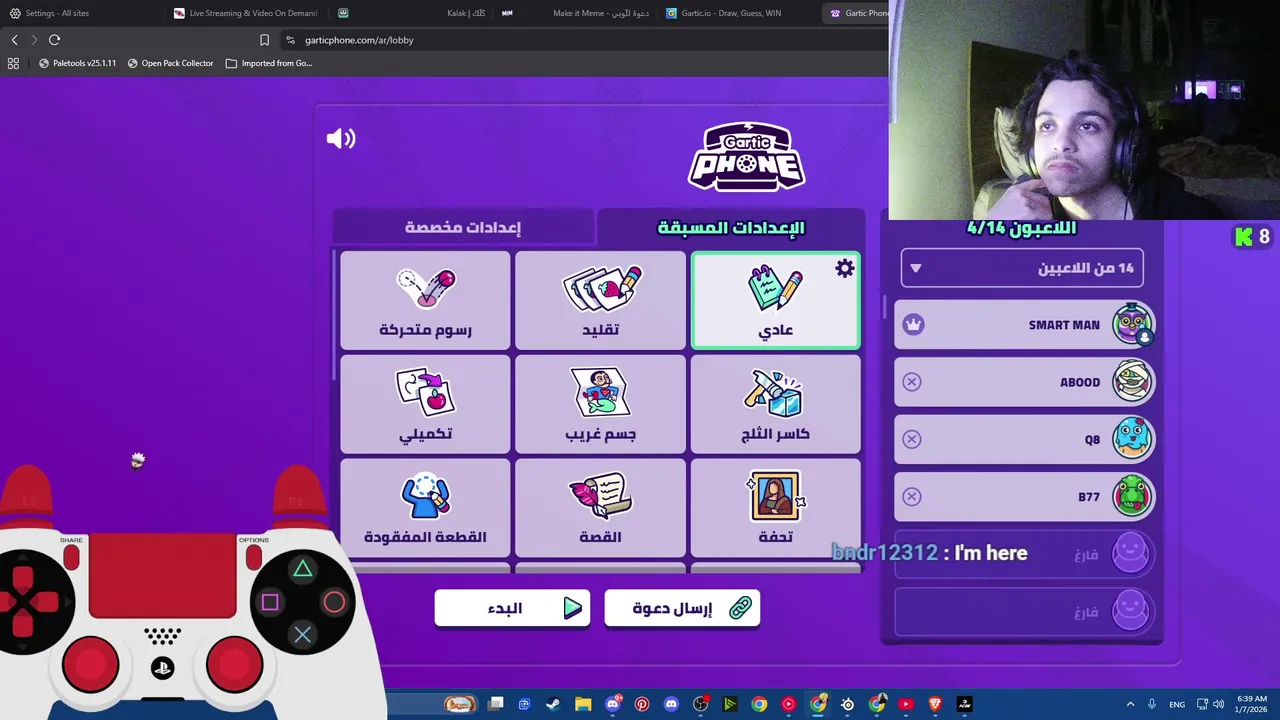Choose the تكميلي game mode card
The image size is (1280, 720).
(425, 404)
